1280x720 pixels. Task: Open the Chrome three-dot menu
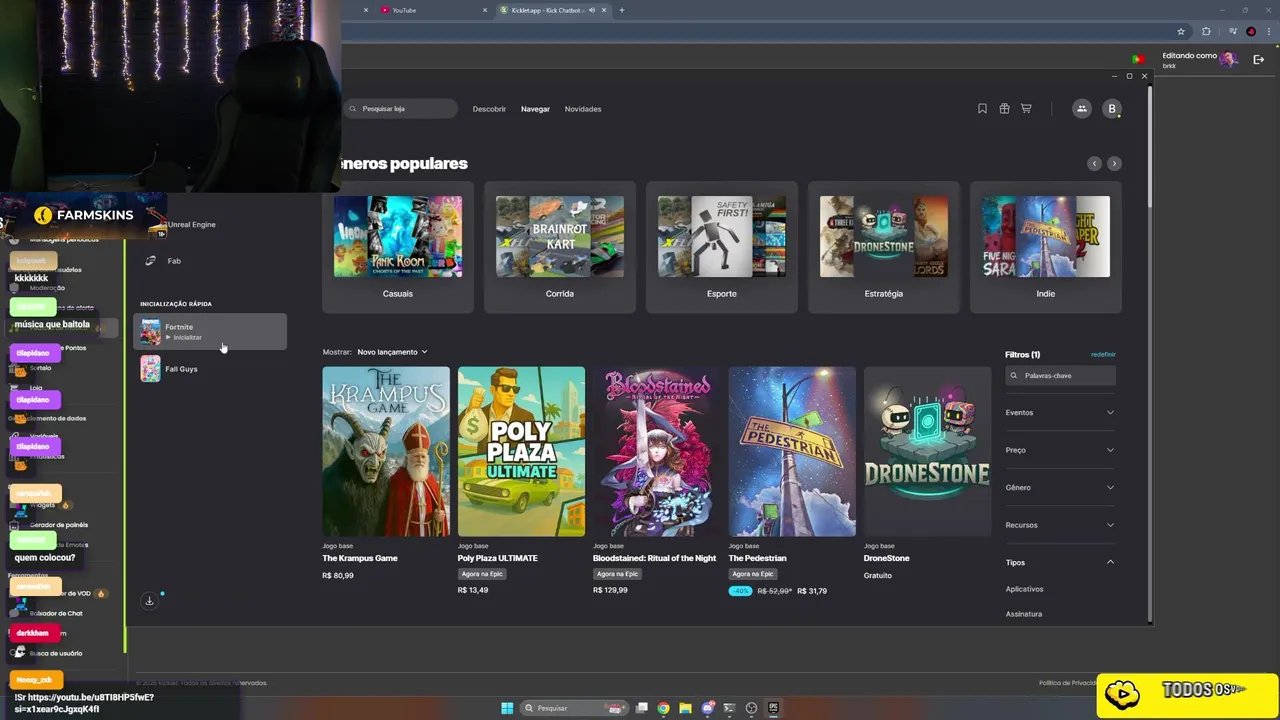click(1268, 31)
